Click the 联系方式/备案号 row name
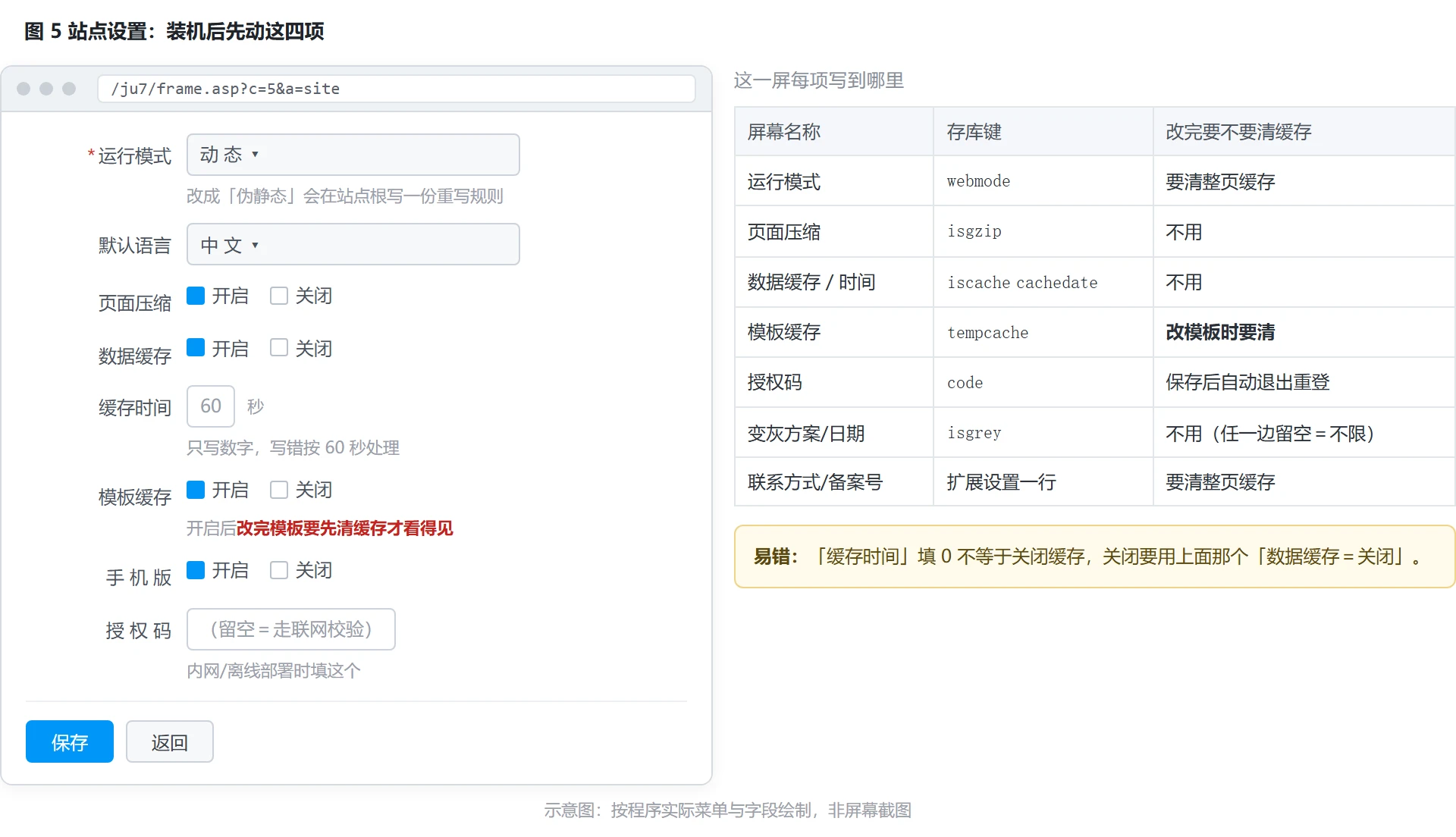This screenshot has width=1456, height=837. (833, 482)
